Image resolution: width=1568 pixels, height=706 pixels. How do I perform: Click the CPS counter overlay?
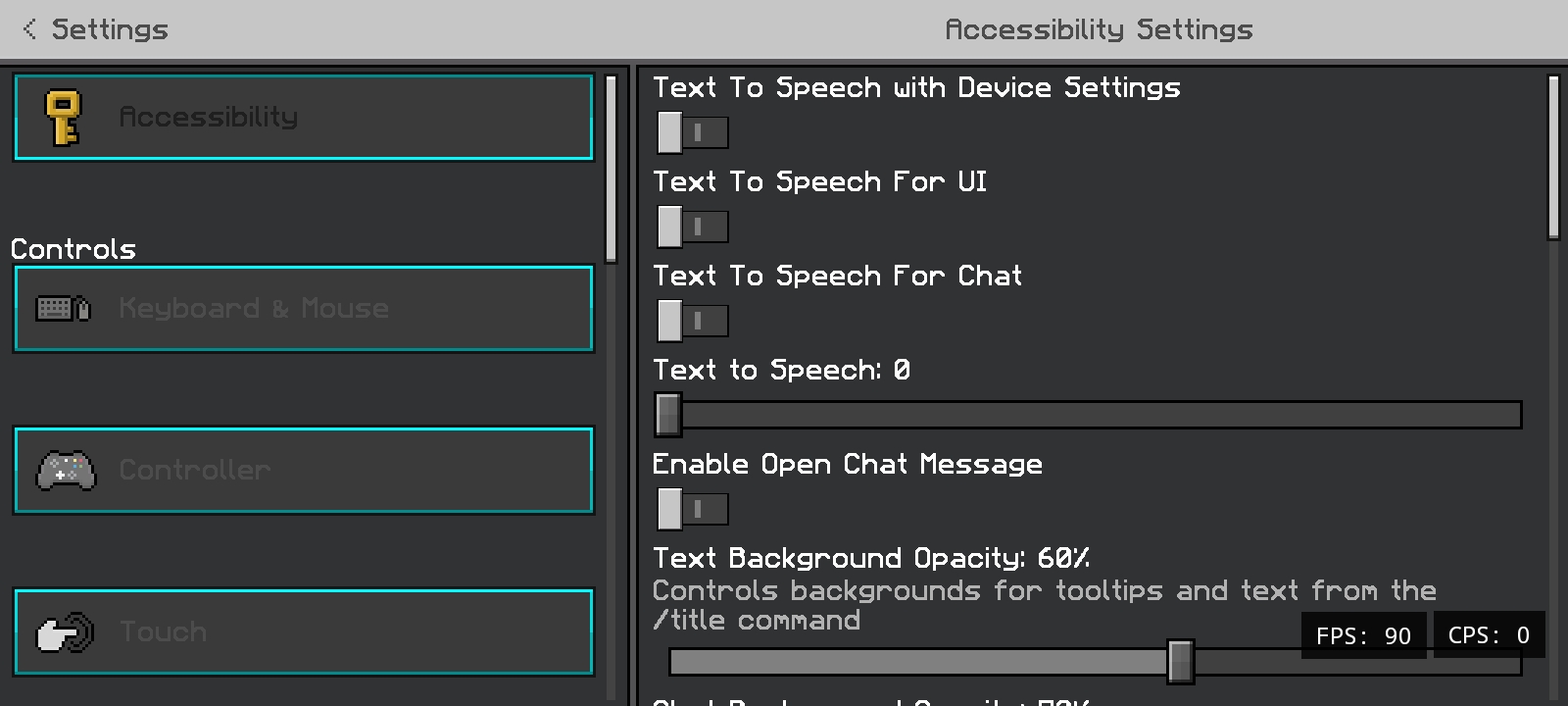tap(1489, 635)
